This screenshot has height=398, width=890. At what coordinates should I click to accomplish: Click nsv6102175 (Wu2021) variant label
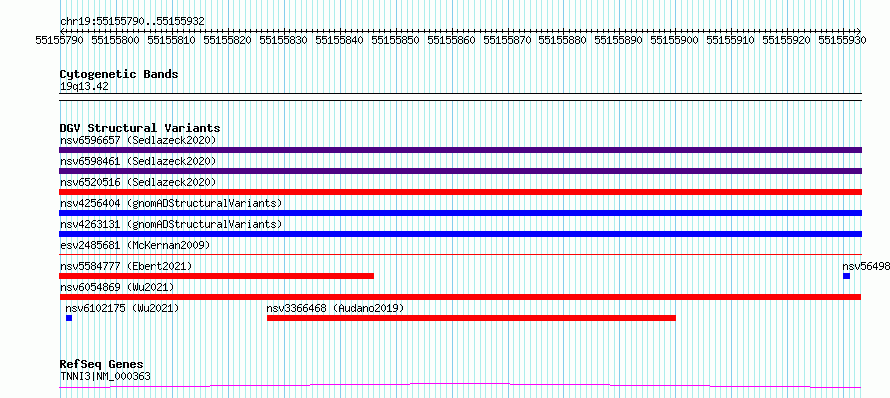(122, 308)
